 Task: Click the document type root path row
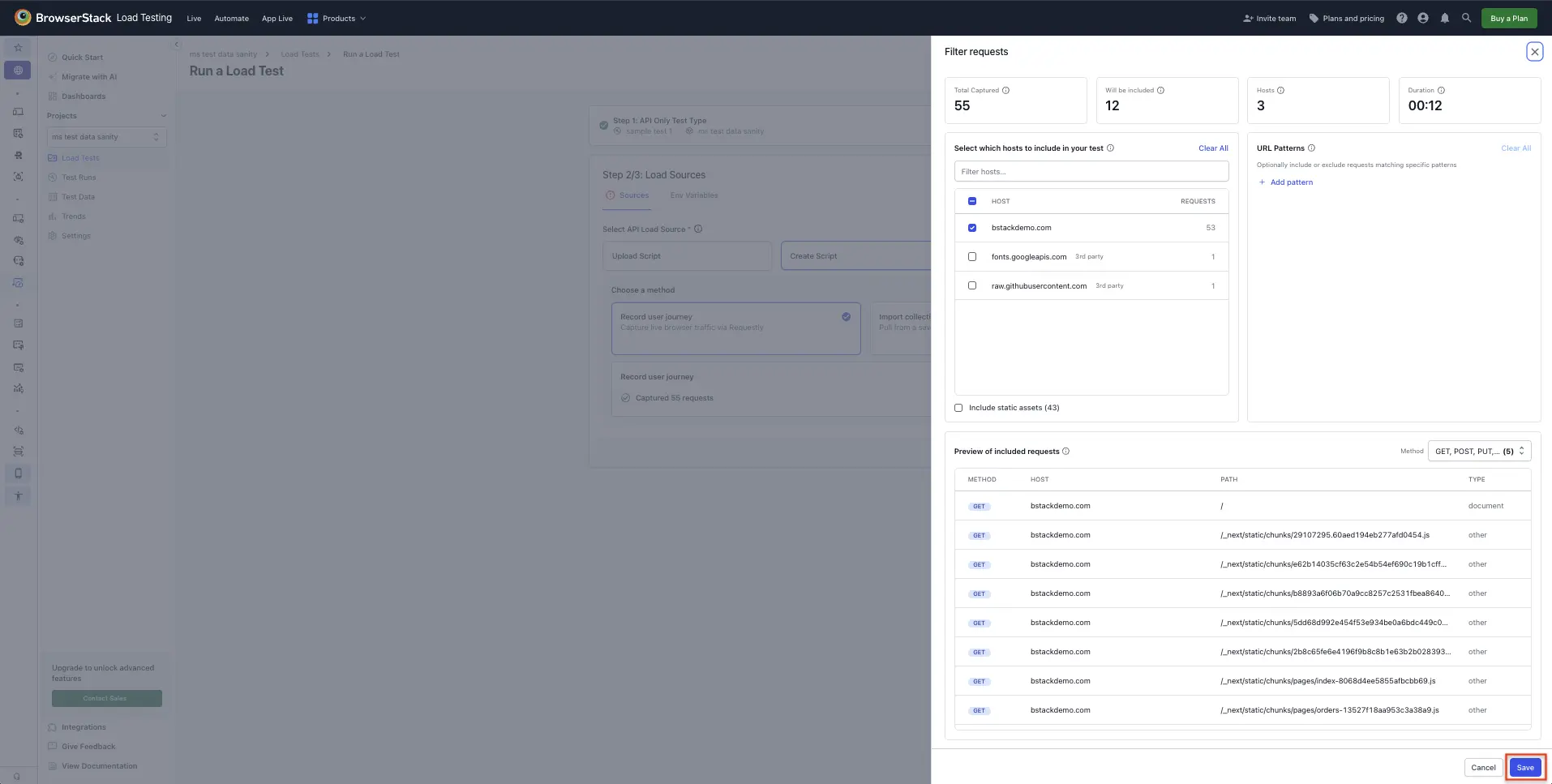coord(1242,506)
